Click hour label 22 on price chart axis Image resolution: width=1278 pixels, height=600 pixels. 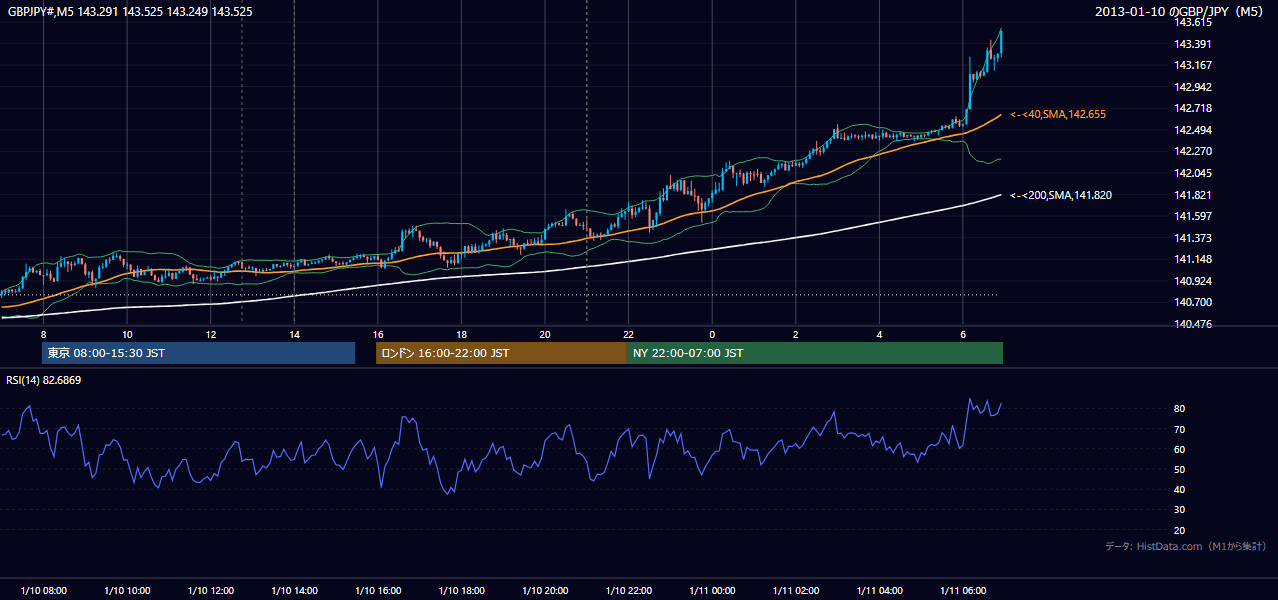[x=628, y=334]
